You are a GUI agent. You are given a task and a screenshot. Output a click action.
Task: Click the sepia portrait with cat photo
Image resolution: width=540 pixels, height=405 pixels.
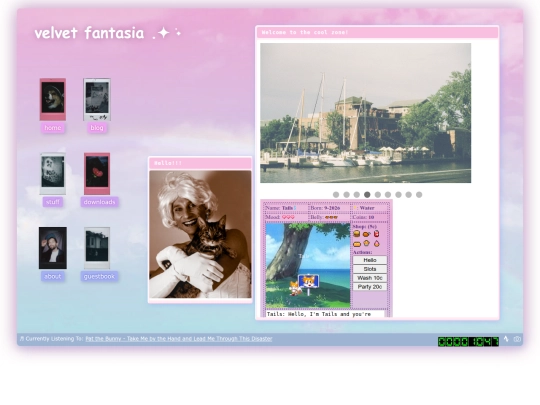point(200,234)
